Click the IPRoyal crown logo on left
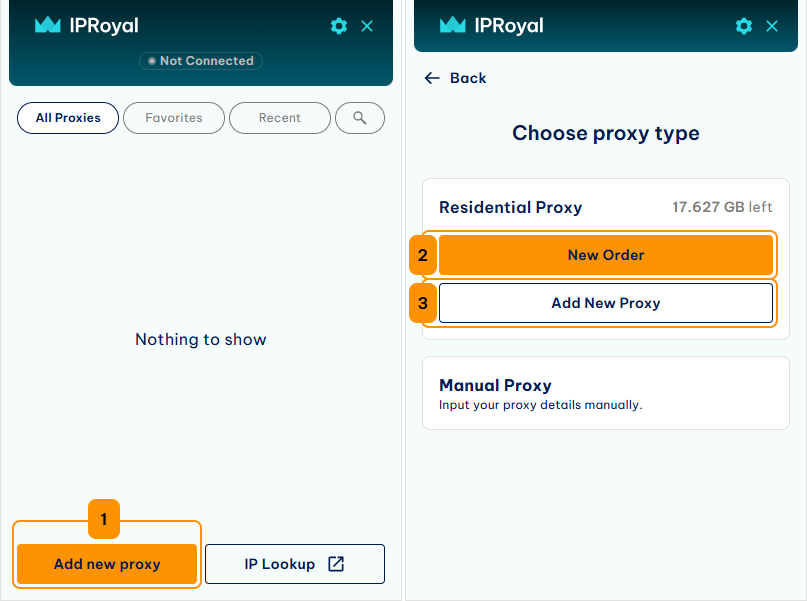The height and width of the screenshot is (601, 807). [48, 25]
